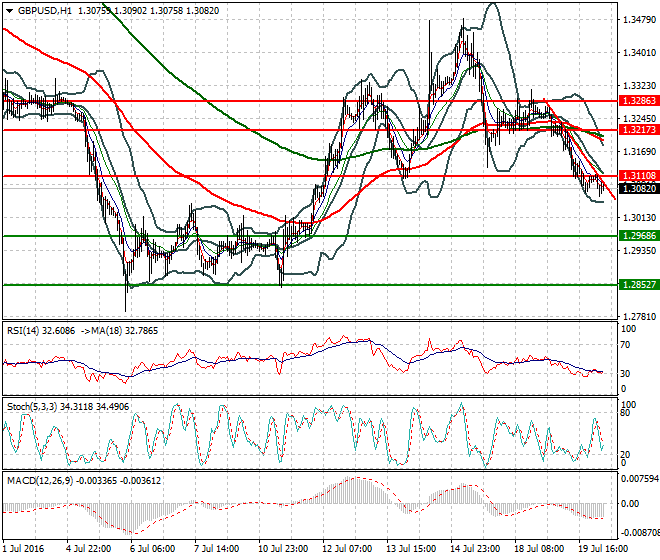Click the MACD scale value -0.008708
Viewport: 660px width, 560px height.
point(640,533)
